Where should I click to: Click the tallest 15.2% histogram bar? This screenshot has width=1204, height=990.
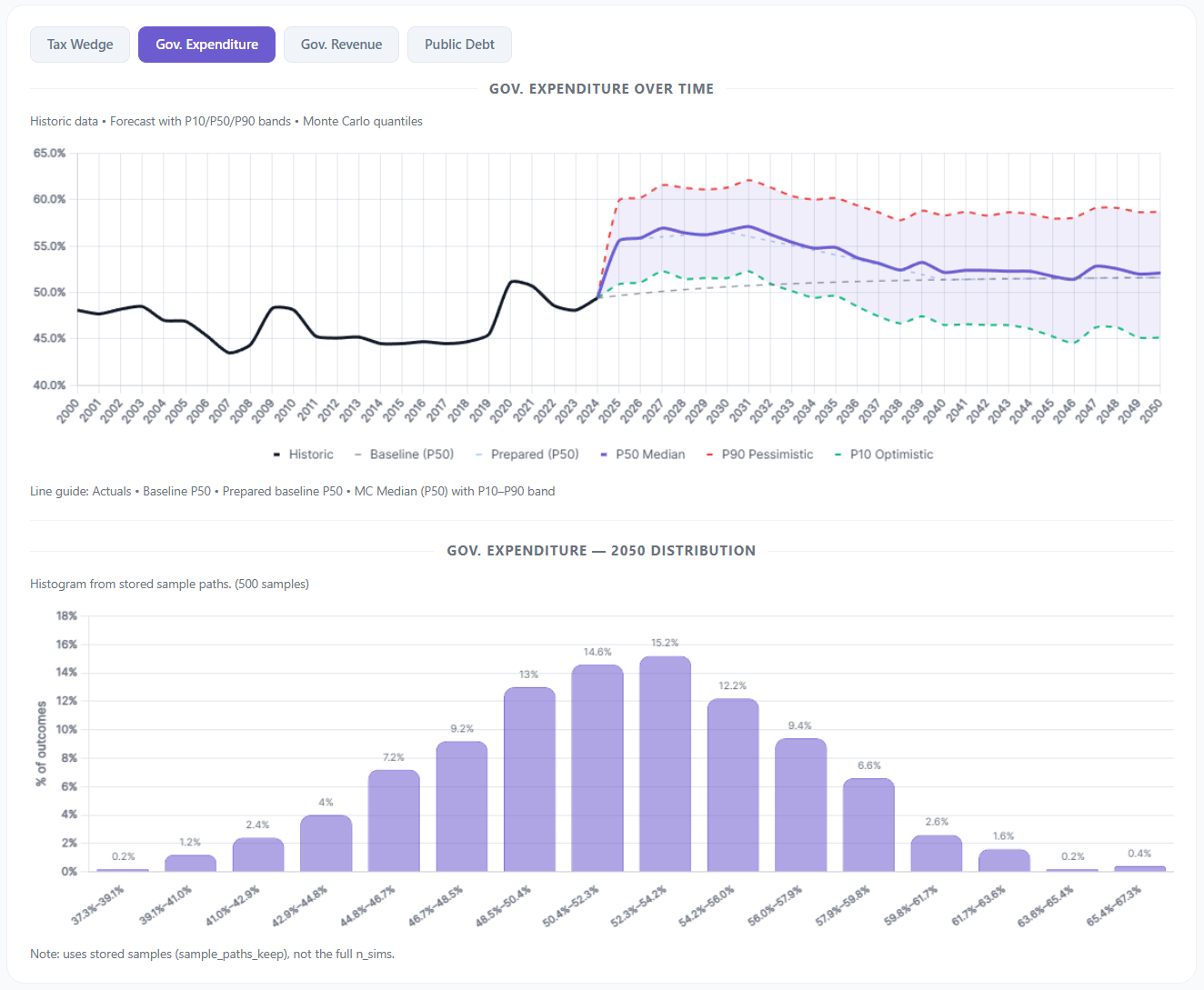(665, 764)
